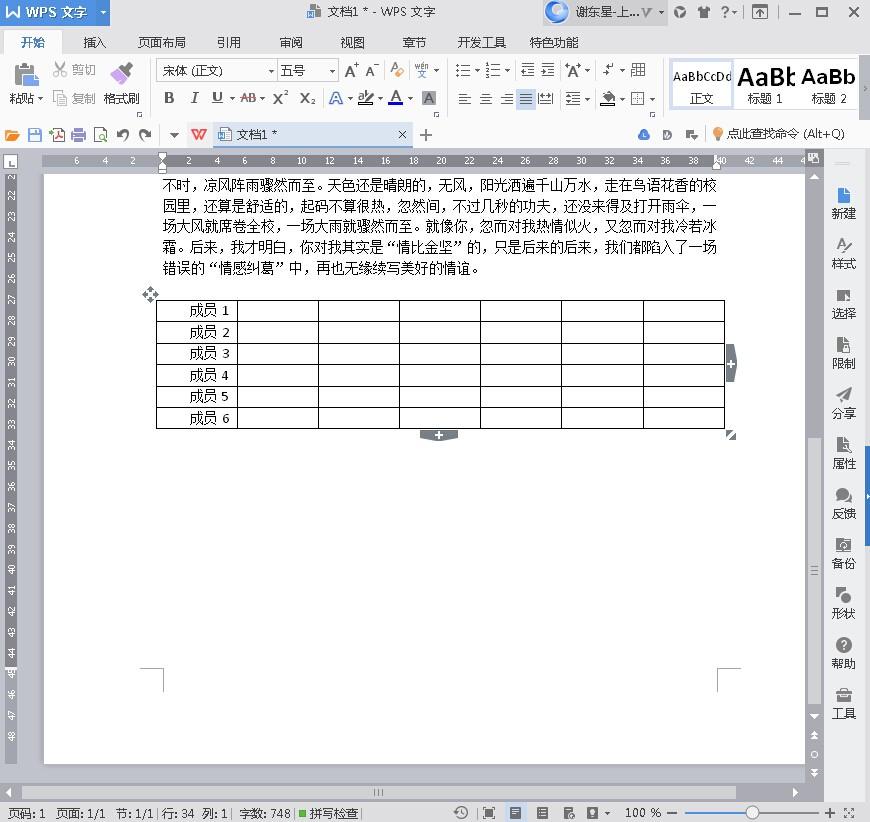
Task: Open 选择 panel in right sidebar
Action: click(x=843, y=304)
